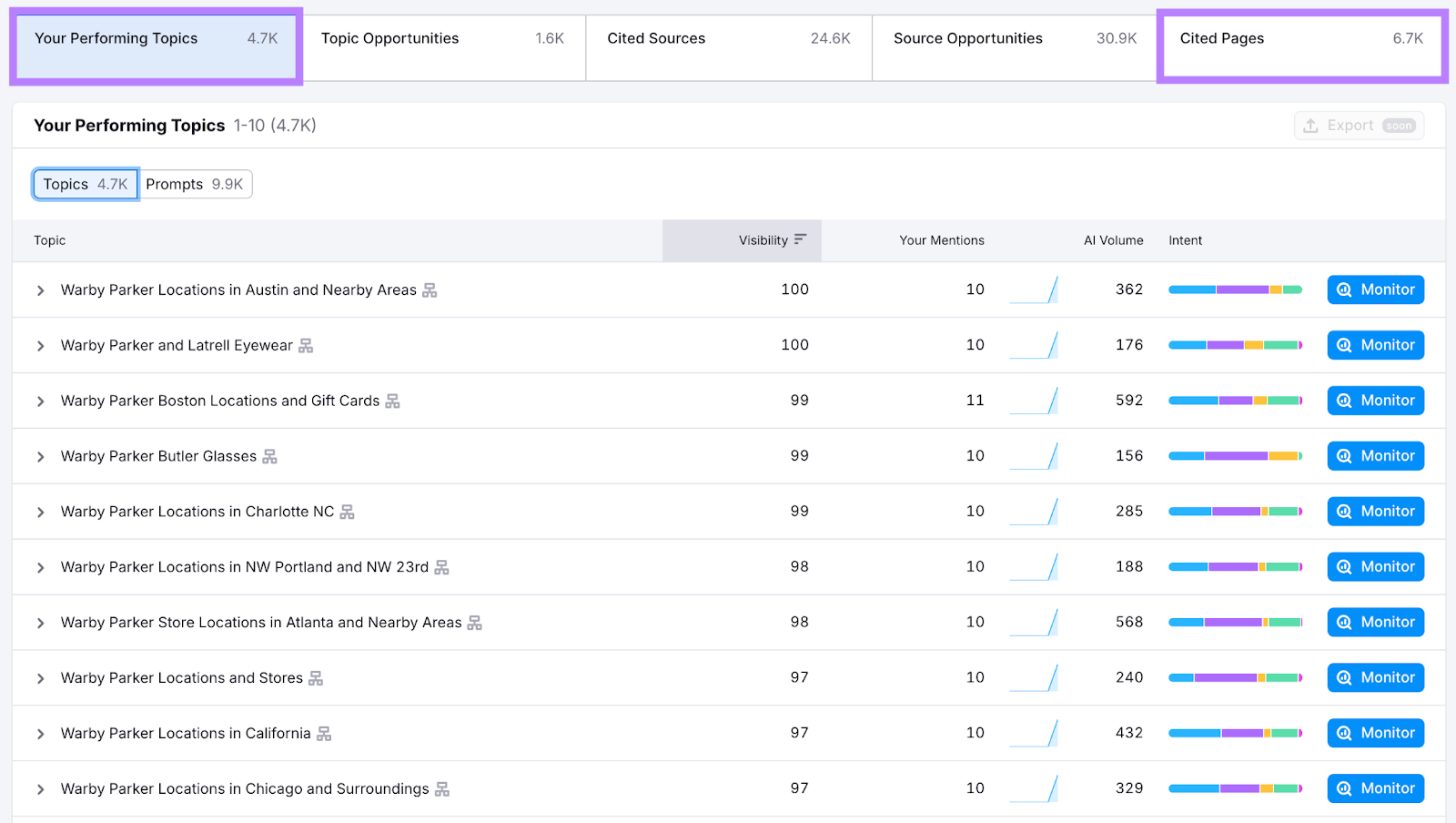1456x823 pixels.
Task: Expand the Warby Parker Locations in Austin row
Action: (x=40, y=290)
